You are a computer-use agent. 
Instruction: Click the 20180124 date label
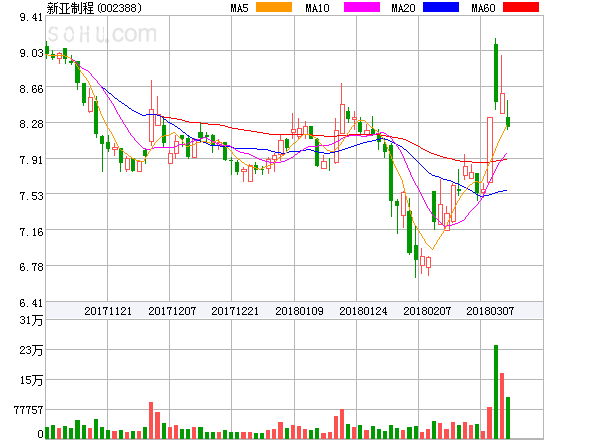click(x=363, y=311)
